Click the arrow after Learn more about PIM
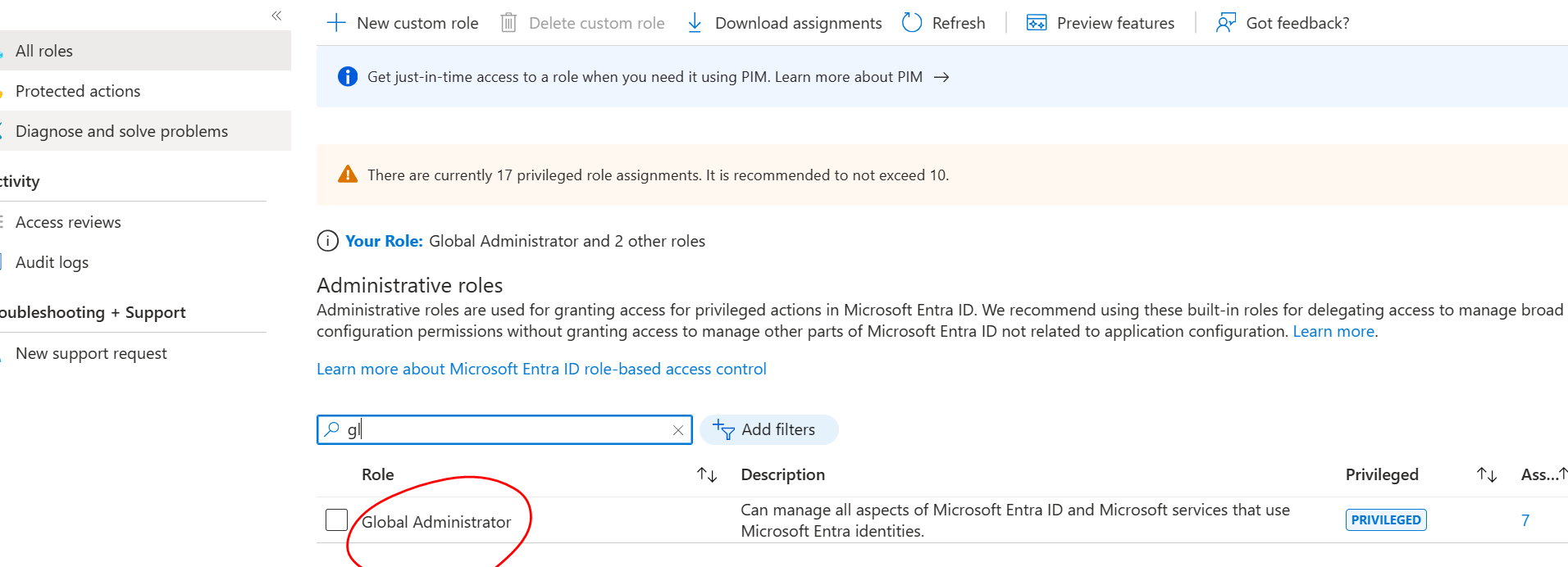The image size is (1568, 567). click(941, 77)
